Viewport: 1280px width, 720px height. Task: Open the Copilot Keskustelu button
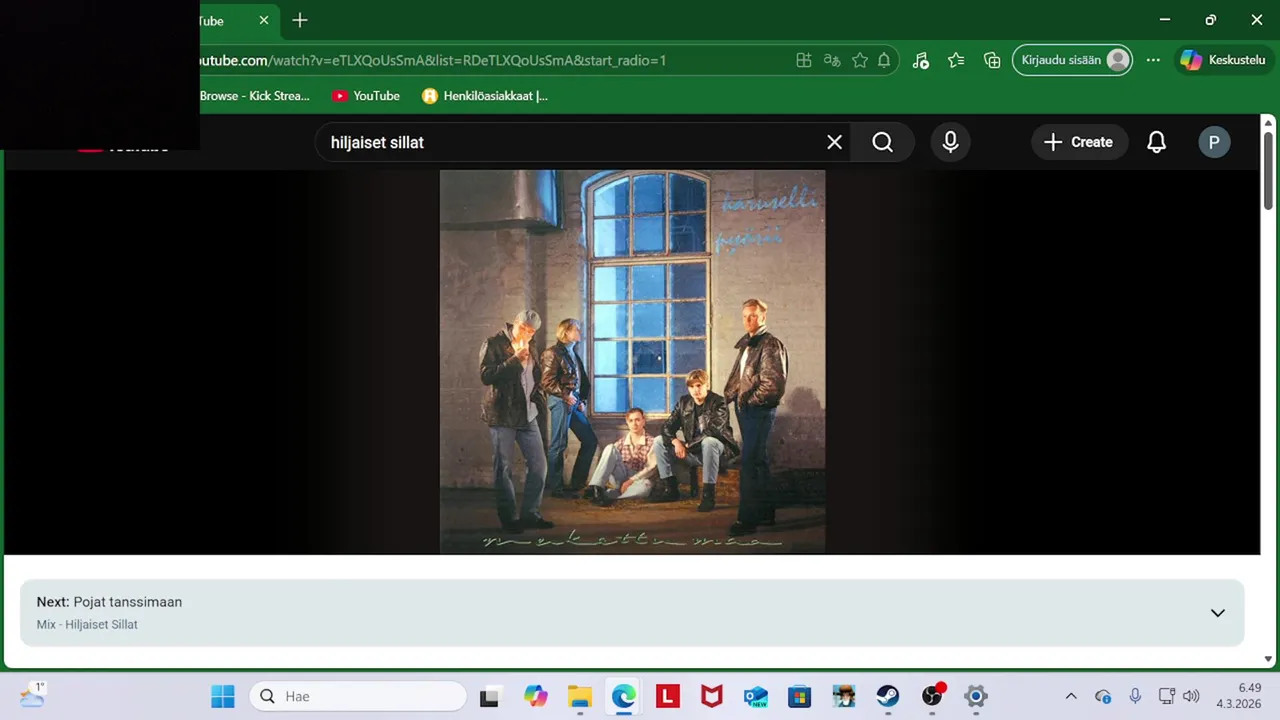1222,60
